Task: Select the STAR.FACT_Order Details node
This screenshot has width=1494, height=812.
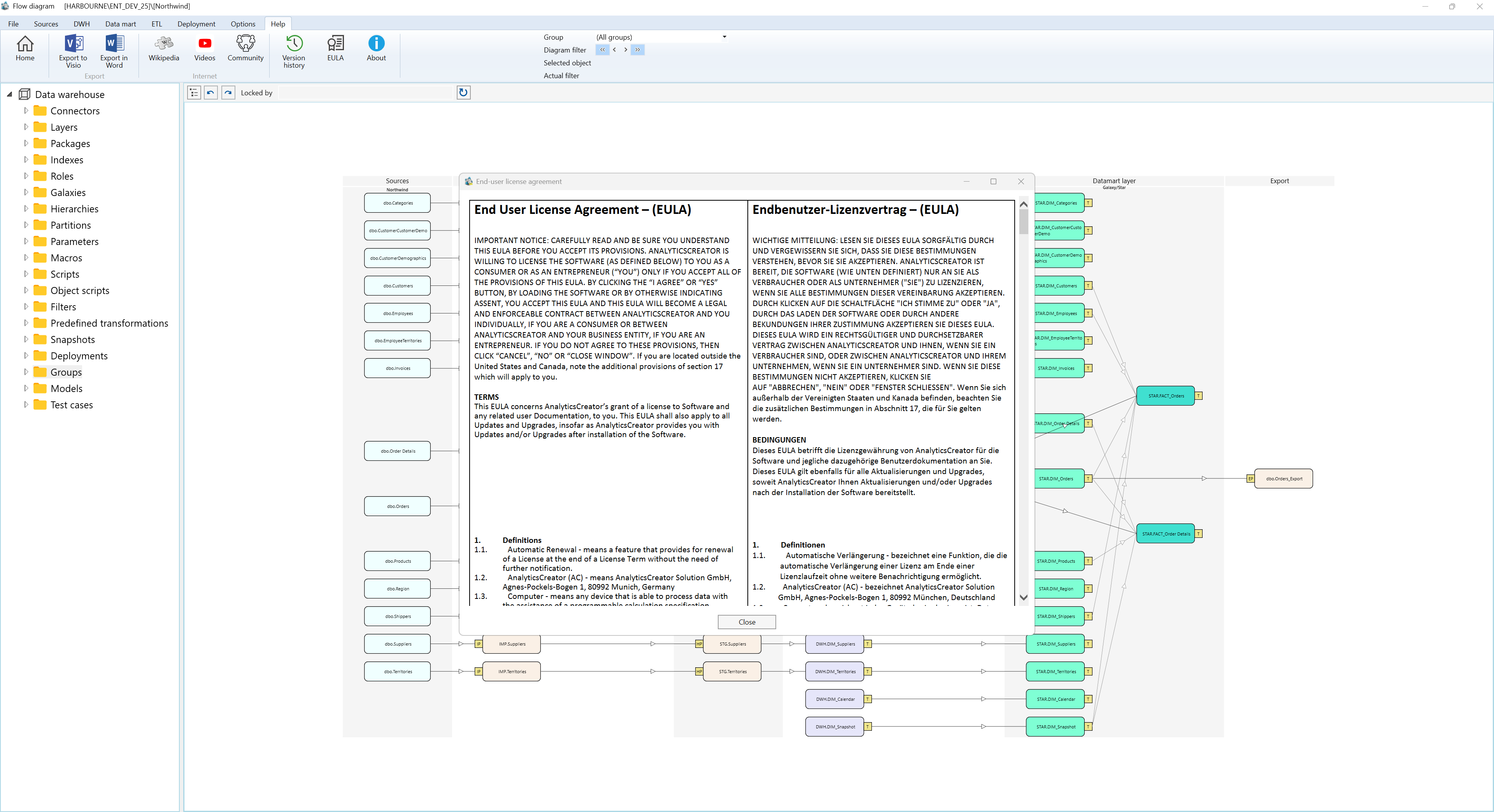Action: pos(1165,534)
